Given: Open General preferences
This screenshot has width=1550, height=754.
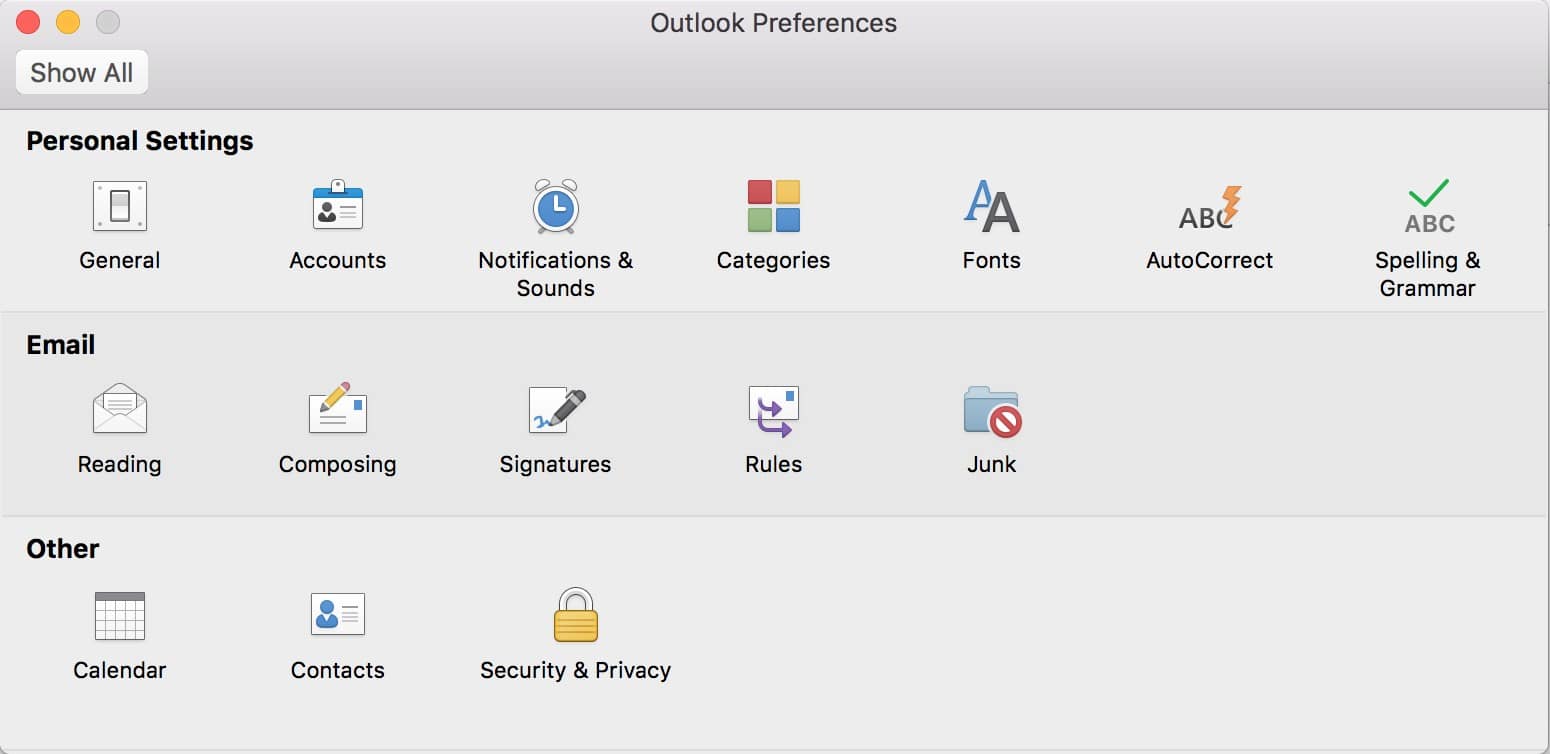Looking at the screenshot, I should [120, 207].
